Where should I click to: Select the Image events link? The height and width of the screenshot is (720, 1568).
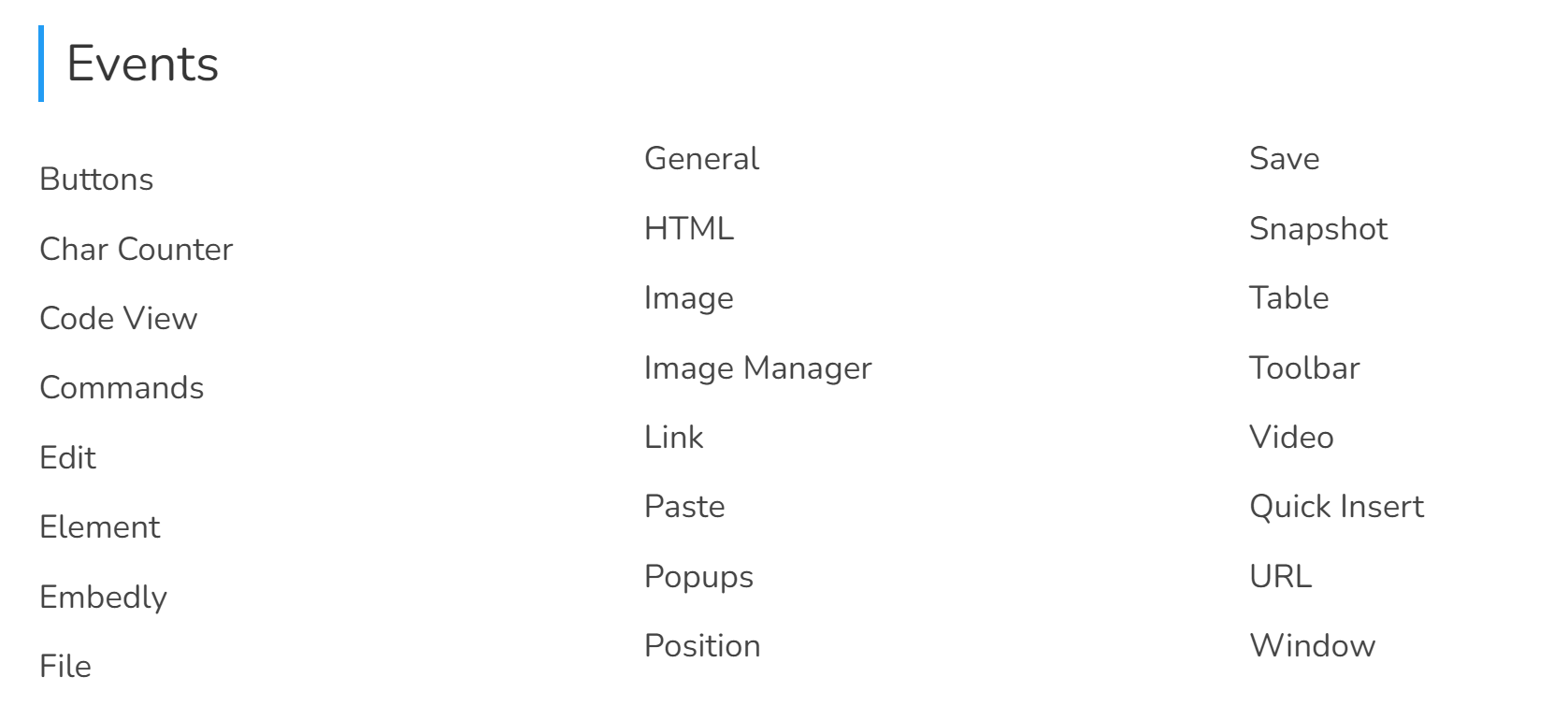pos(688,297)
